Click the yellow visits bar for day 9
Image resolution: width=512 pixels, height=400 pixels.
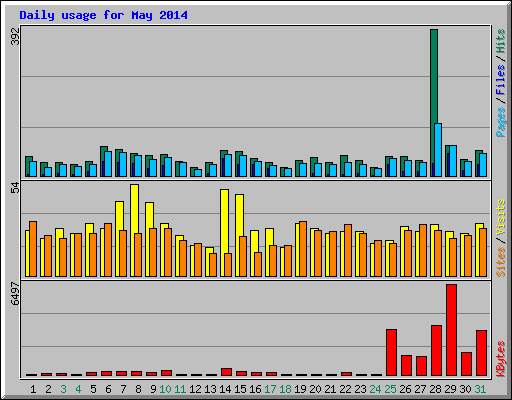(x=149, y=215)
